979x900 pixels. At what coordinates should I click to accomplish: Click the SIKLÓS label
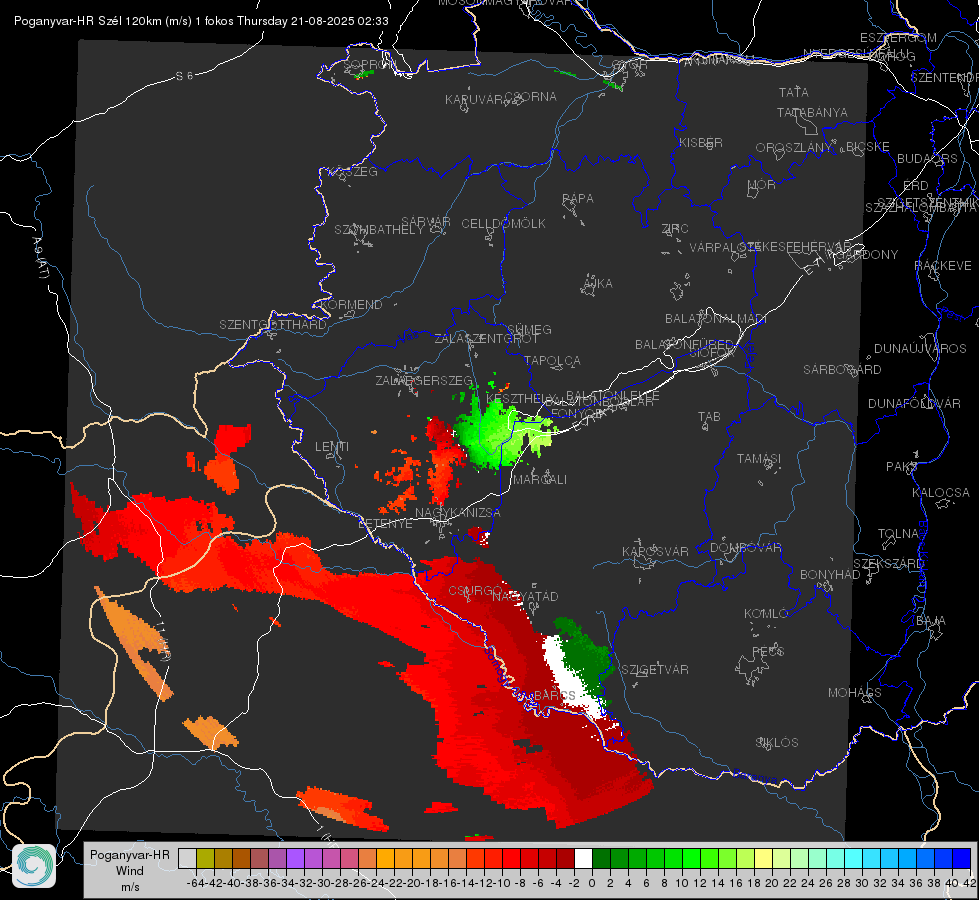(777, 743)
